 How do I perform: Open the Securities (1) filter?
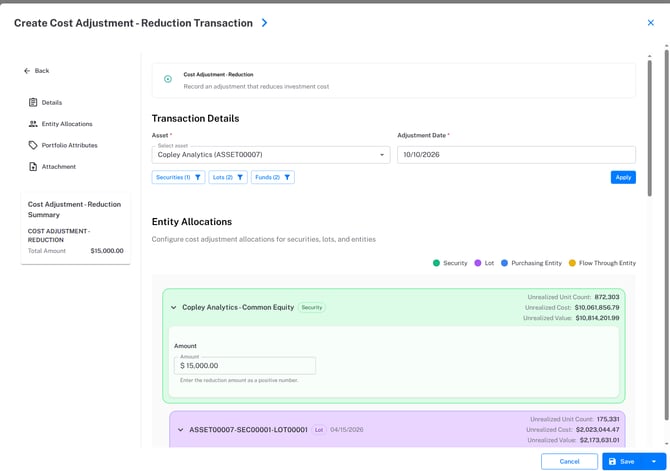(178, 177)
